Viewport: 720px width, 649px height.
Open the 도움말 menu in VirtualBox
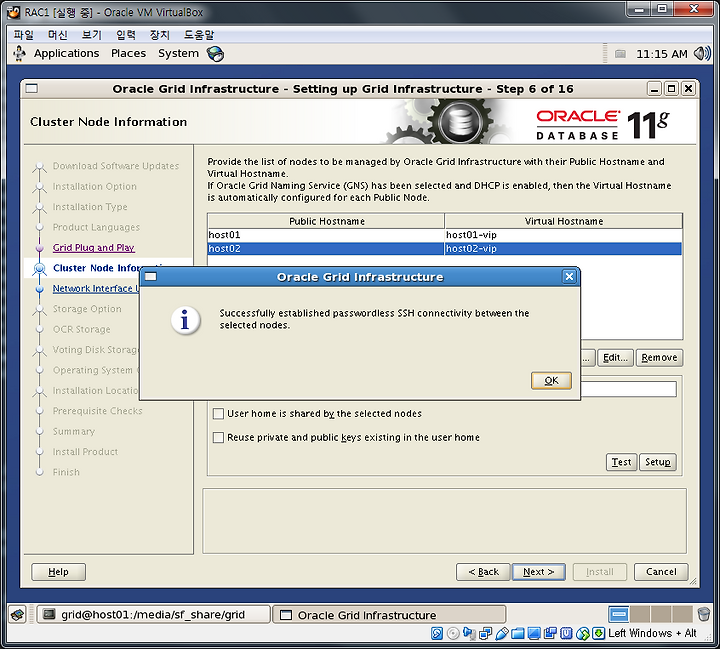[199, 34]
